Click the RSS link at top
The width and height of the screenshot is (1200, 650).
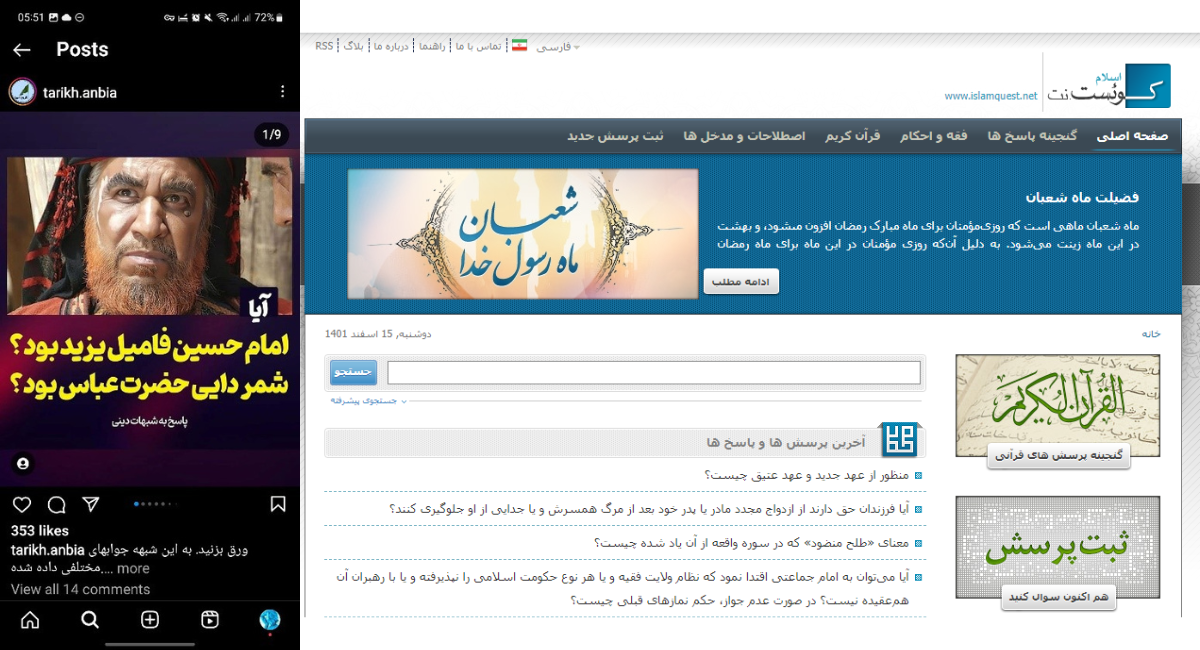pos(324,46)
